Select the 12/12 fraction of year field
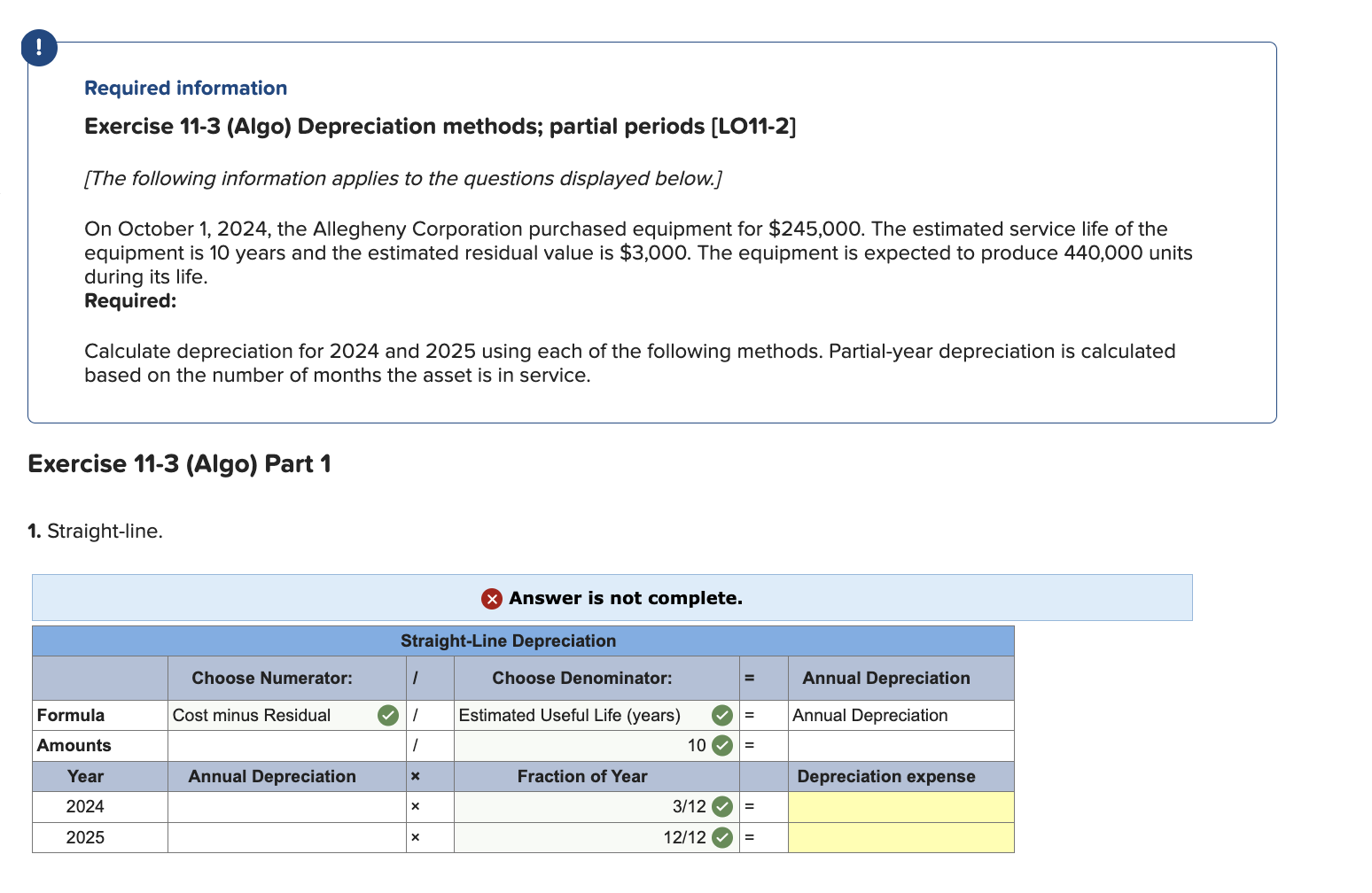Screen dimensions: 1372x893 [x=596, y=837]
